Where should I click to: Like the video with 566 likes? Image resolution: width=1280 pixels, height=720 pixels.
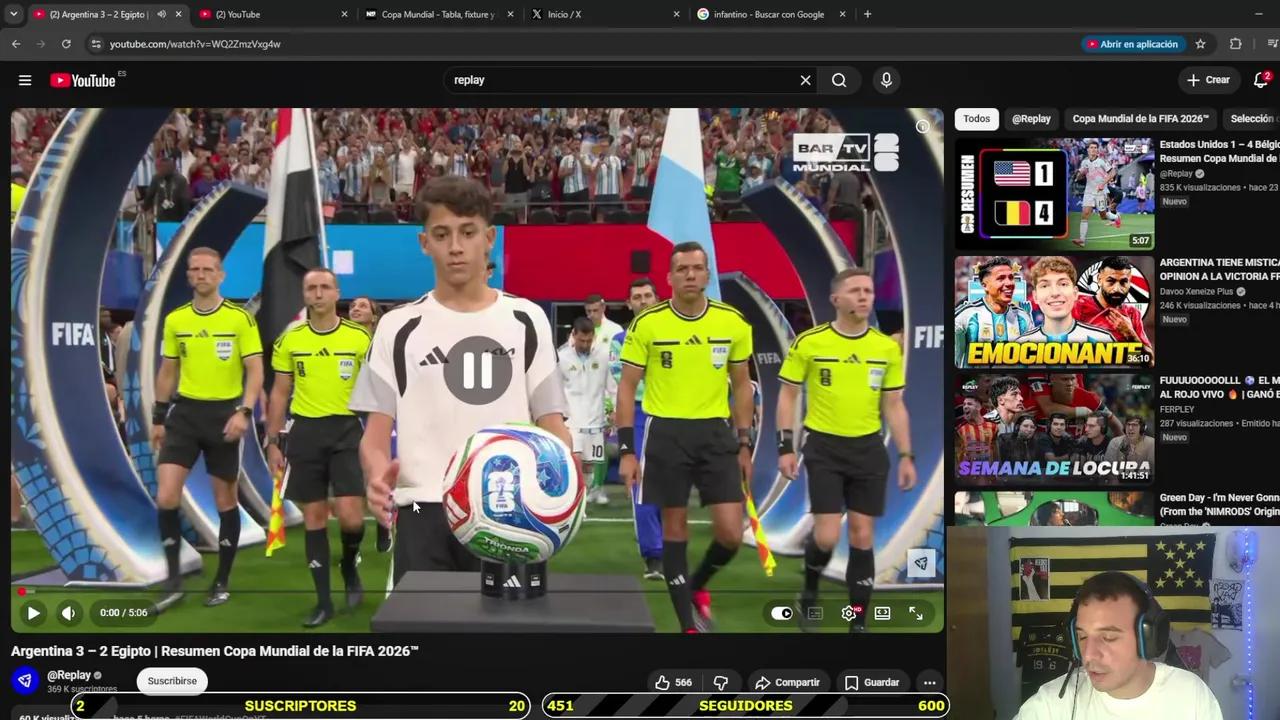pyautogui.click(x=673, y=682)
